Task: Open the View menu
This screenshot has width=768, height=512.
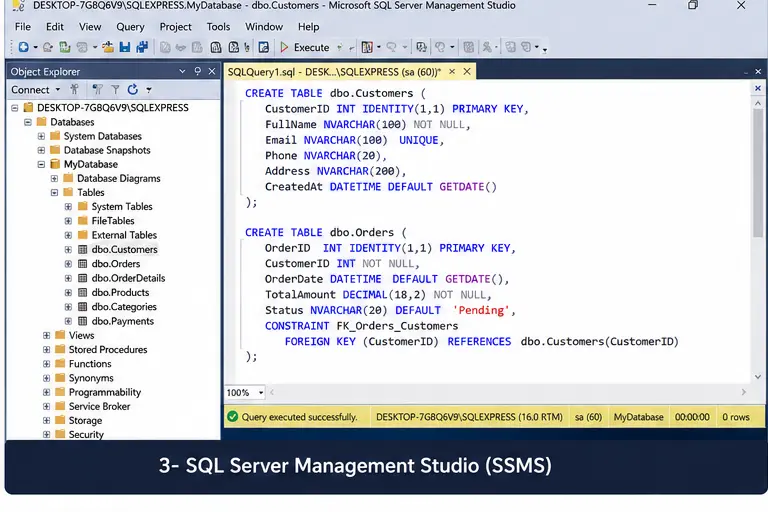Action: point(90,26)
